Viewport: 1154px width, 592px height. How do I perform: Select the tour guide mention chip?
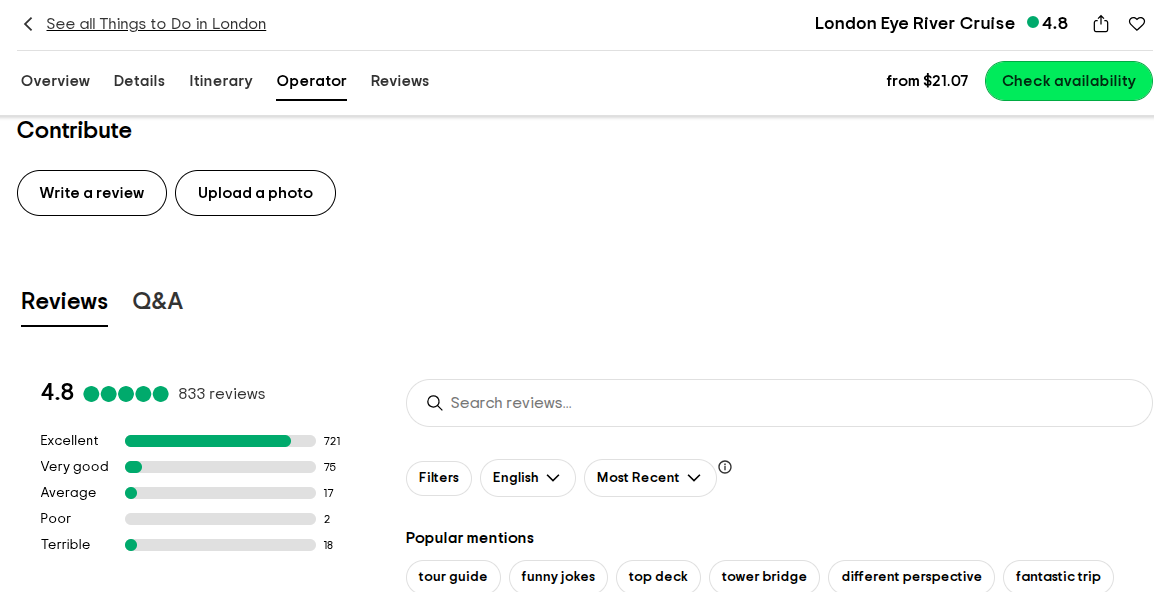(453, 577)
